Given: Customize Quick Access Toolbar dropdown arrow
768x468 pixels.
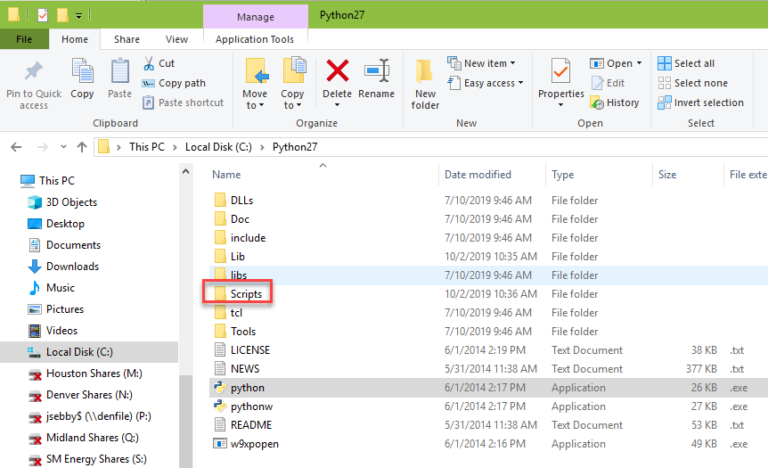Looking at the screenshot, I should pyautogui.click(x=78, y=16).
